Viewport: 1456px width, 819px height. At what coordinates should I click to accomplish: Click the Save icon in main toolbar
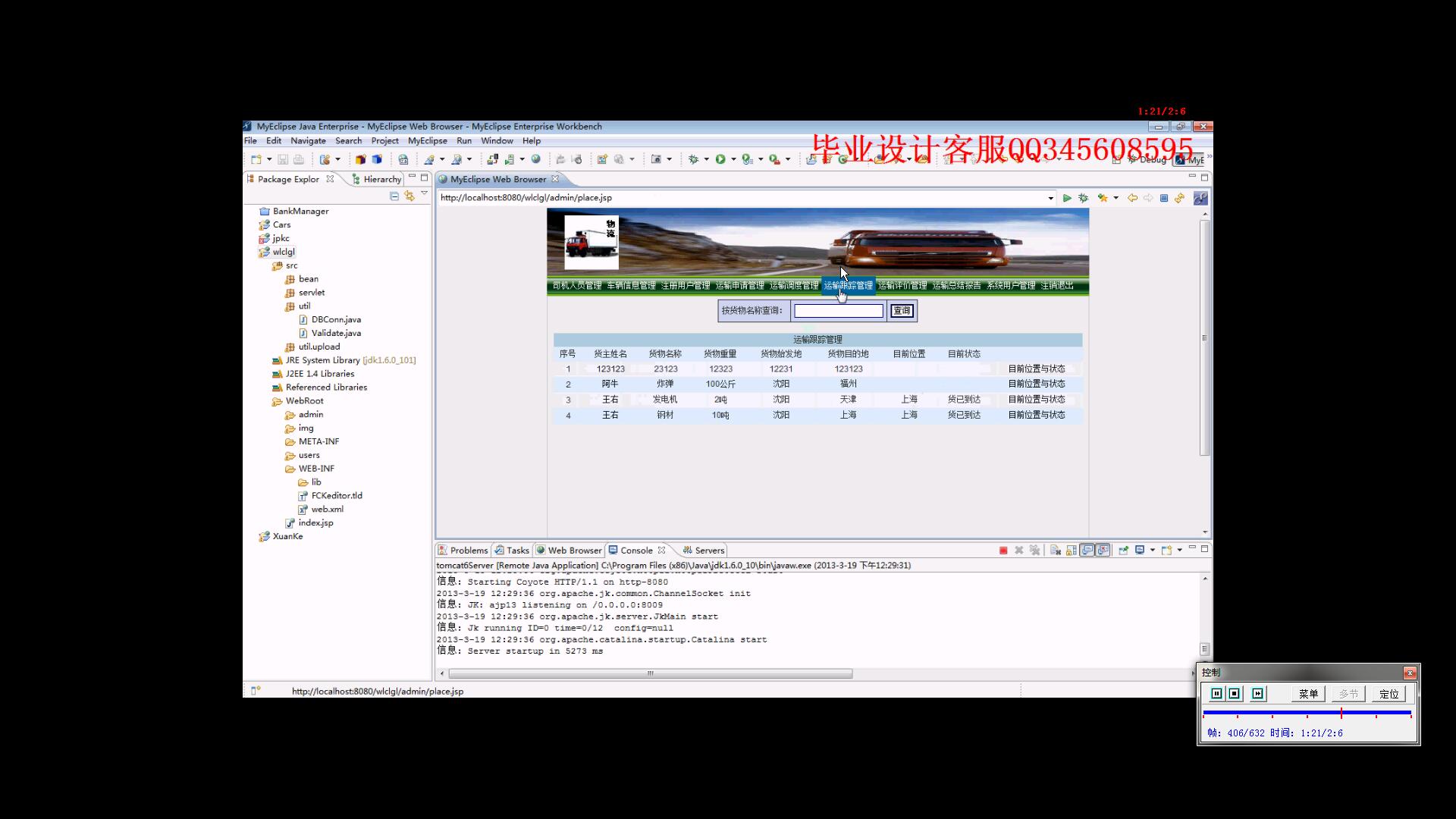point(283,159)
